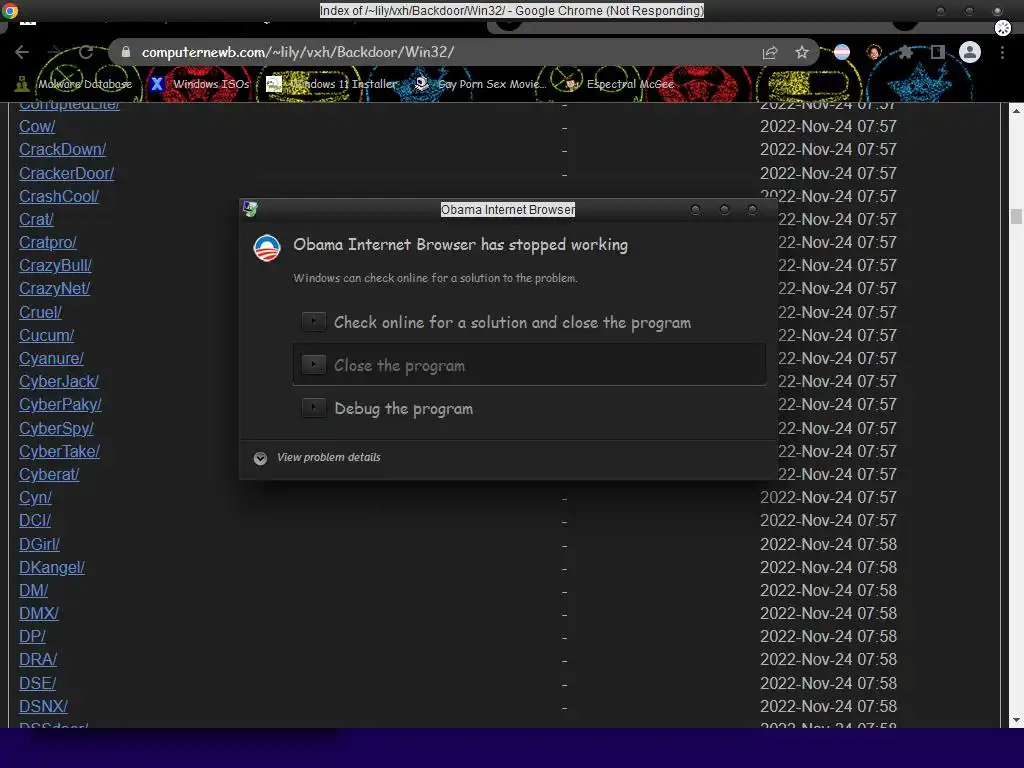View site info via the padlock icon
Screen dimensions: 1024x768
[x=126, y=52]
